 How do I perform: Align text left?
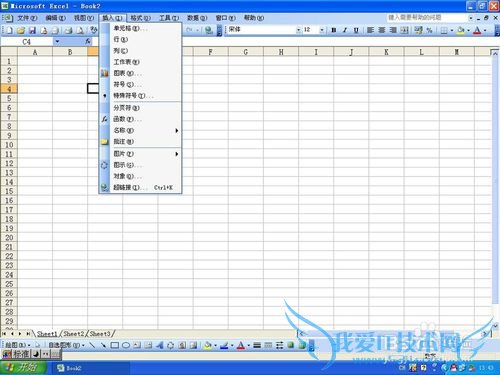pyautogui.click(x=370, y=30)
